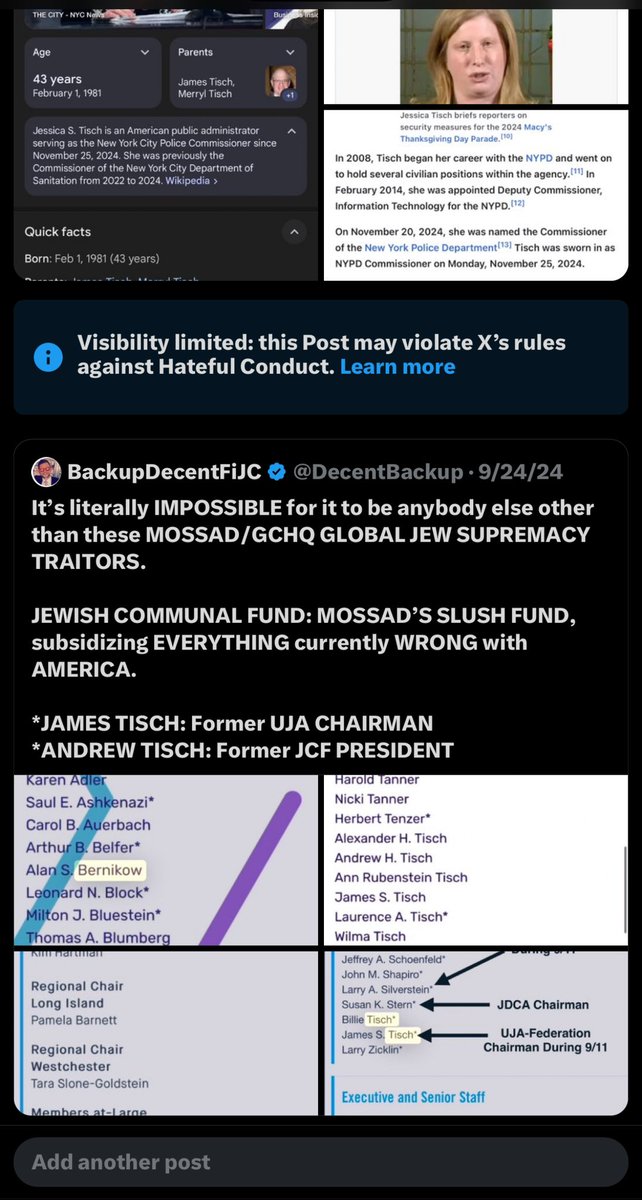Open the image listing Harold Tanner names
The image size is (642, 1200).
click(476, 860)
